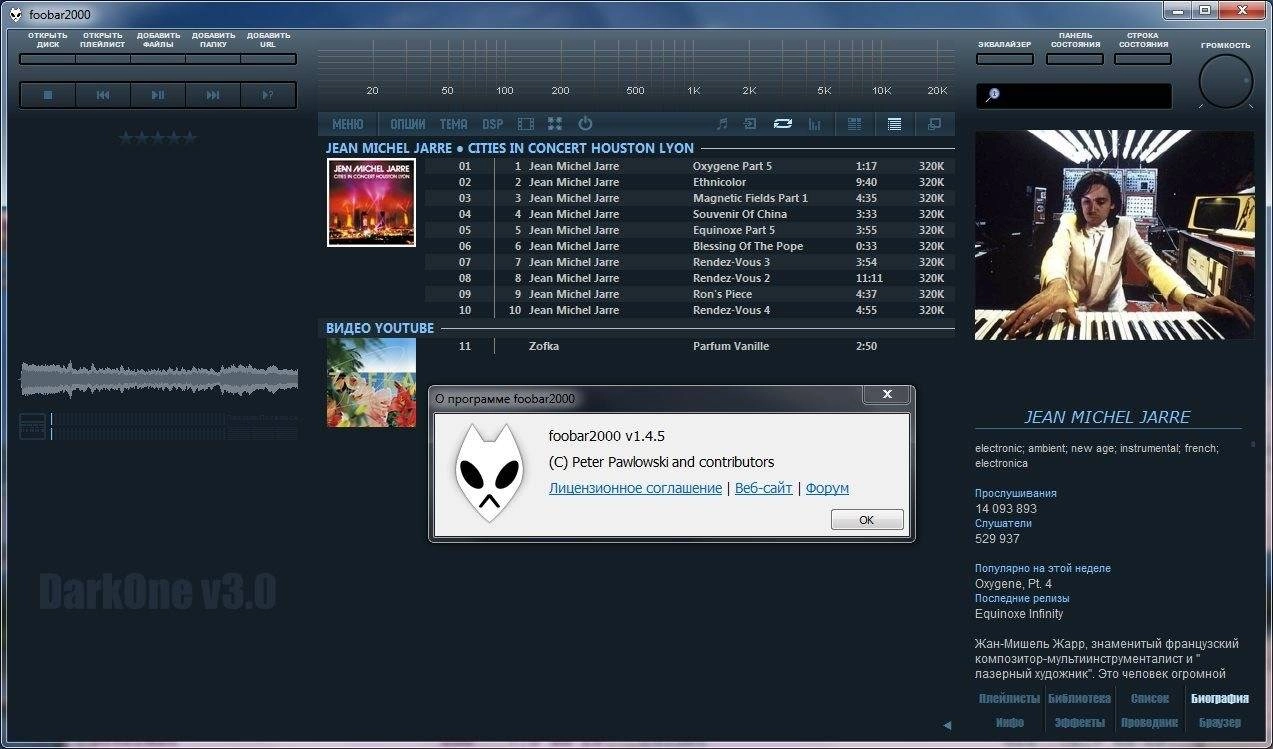1273x749 pixels.
Task: Open the ТЕМА menu
Action: [x=453, y=124]
